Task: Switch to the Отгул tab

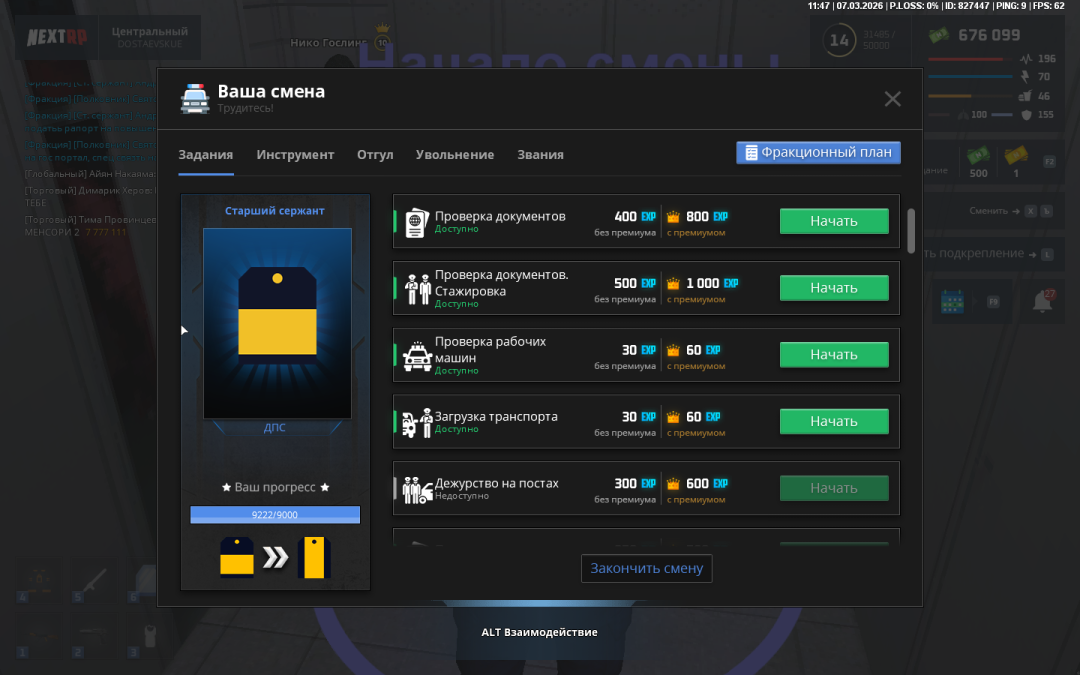Action: [x=375, y=155]
